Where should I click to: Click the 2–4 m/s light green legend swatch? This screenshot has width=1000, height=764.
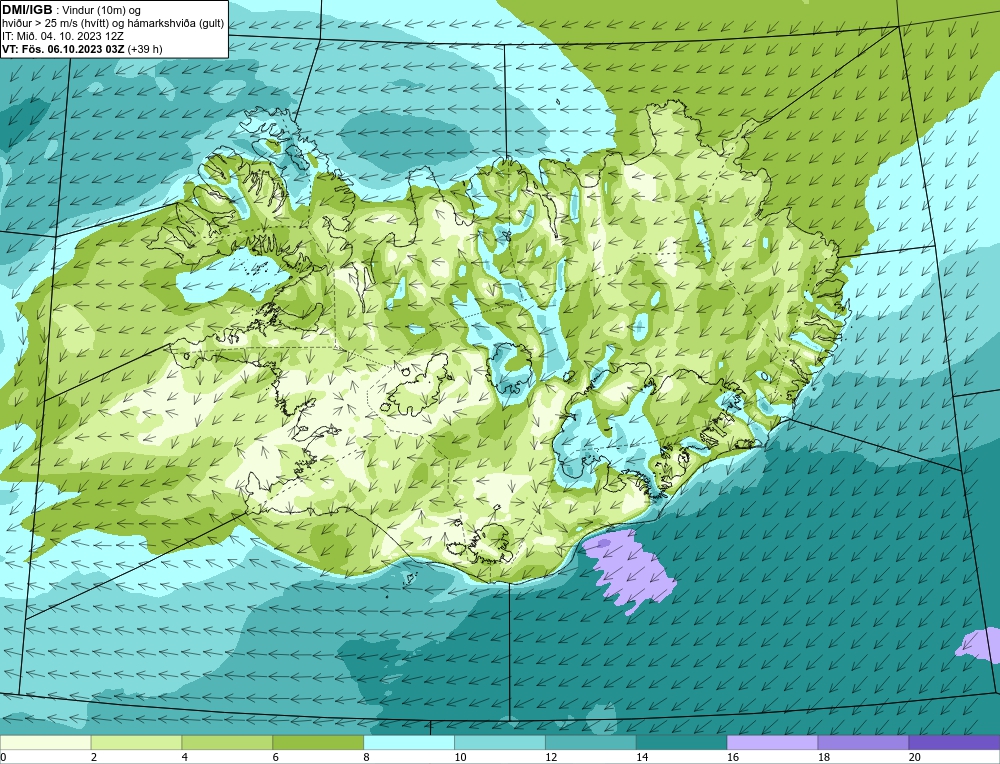(x=136, y=743)
